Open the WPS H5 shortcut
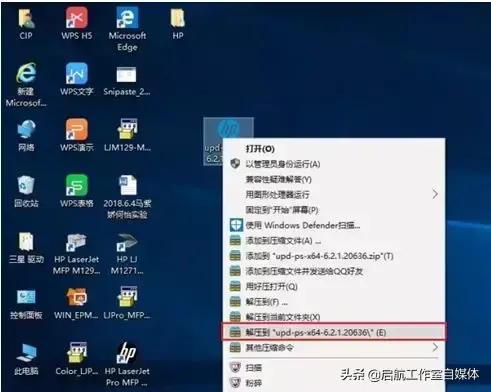This screenshot has width=491, height=392. [77, 24]
